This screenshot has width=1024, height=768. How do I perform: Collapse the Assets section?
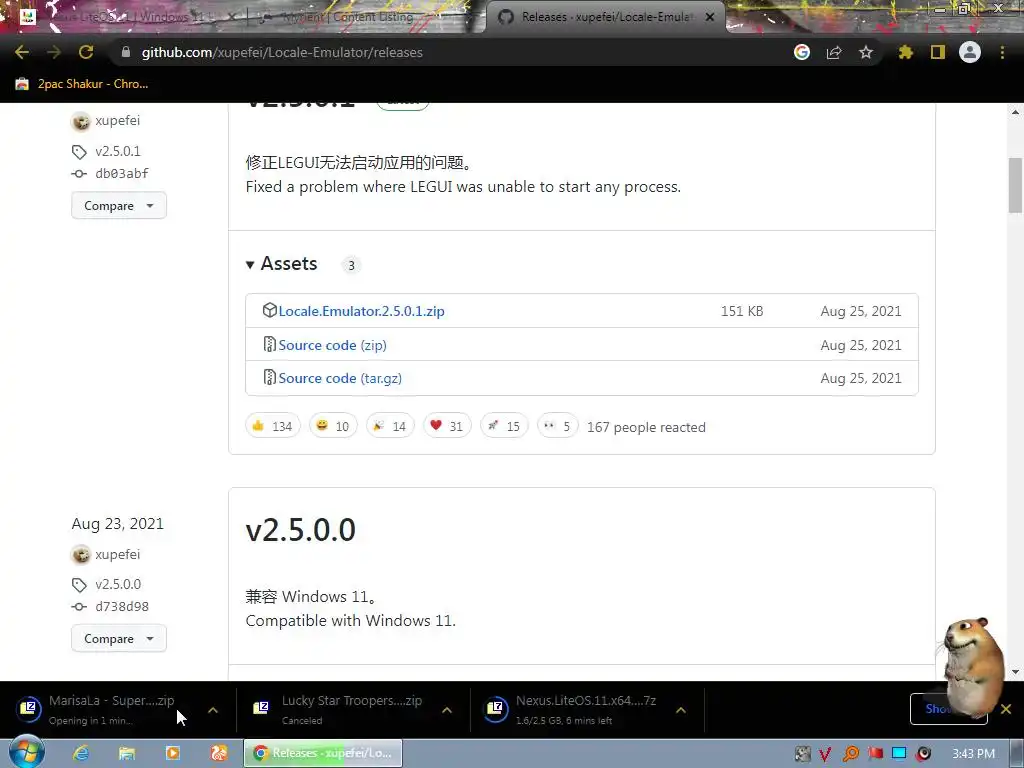(x=281, y=264)
